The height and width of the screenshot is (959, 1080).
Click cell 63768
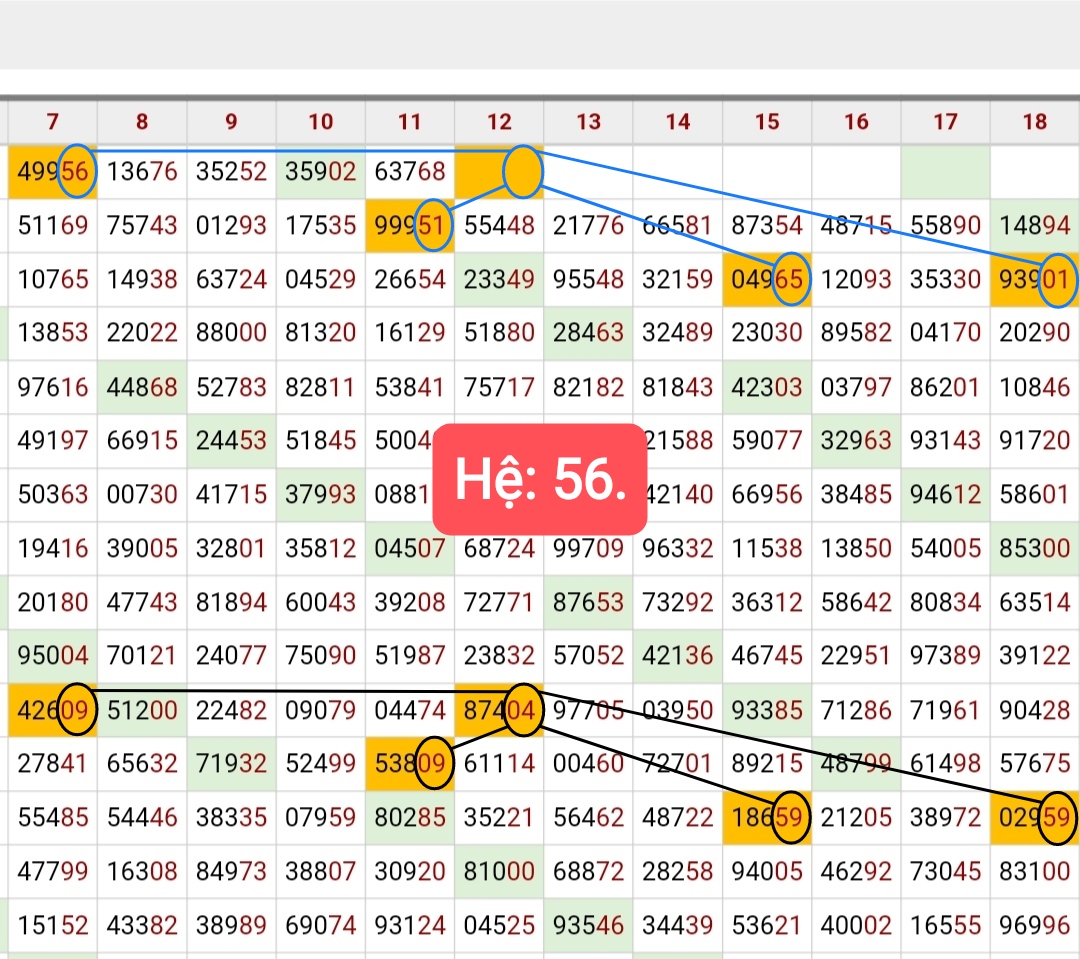(x=410, y=172)
